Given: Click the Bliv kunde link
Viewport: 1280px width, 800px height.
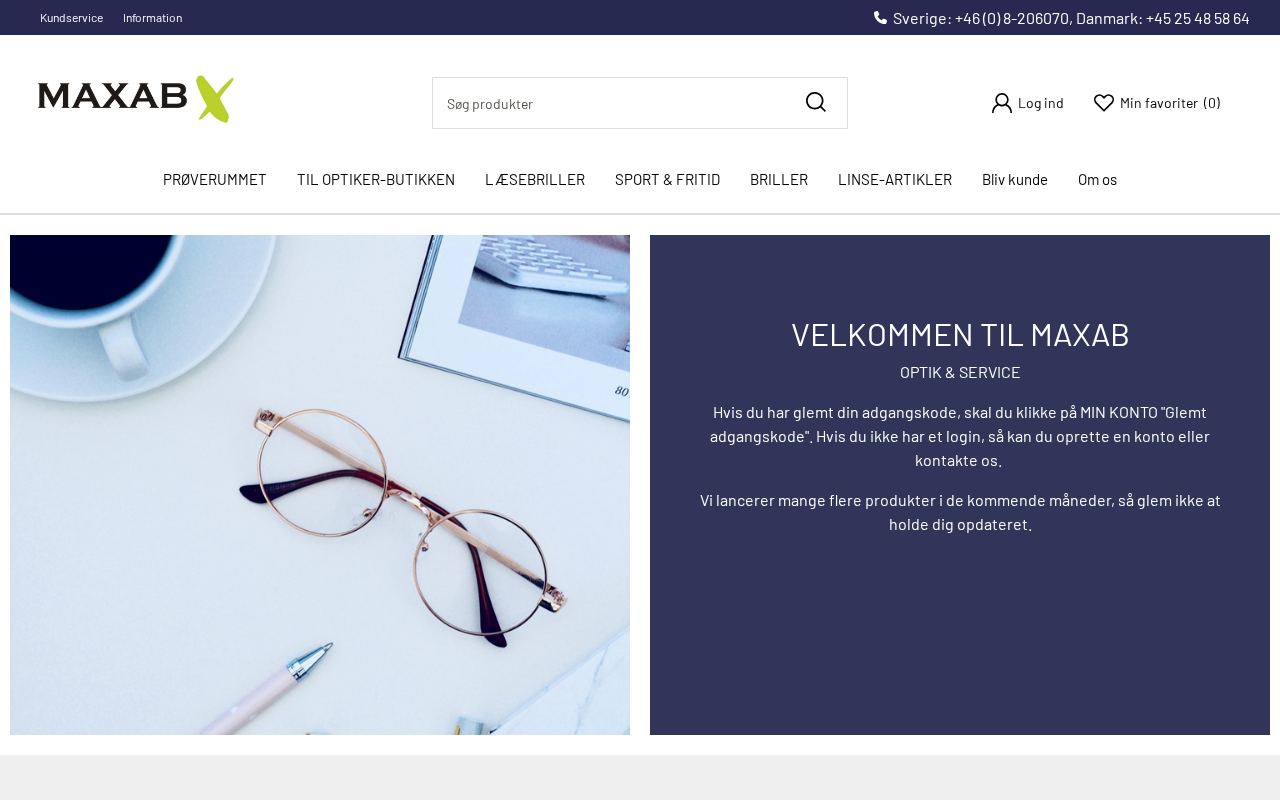Looking at the screenshot, I should 1015,180.
